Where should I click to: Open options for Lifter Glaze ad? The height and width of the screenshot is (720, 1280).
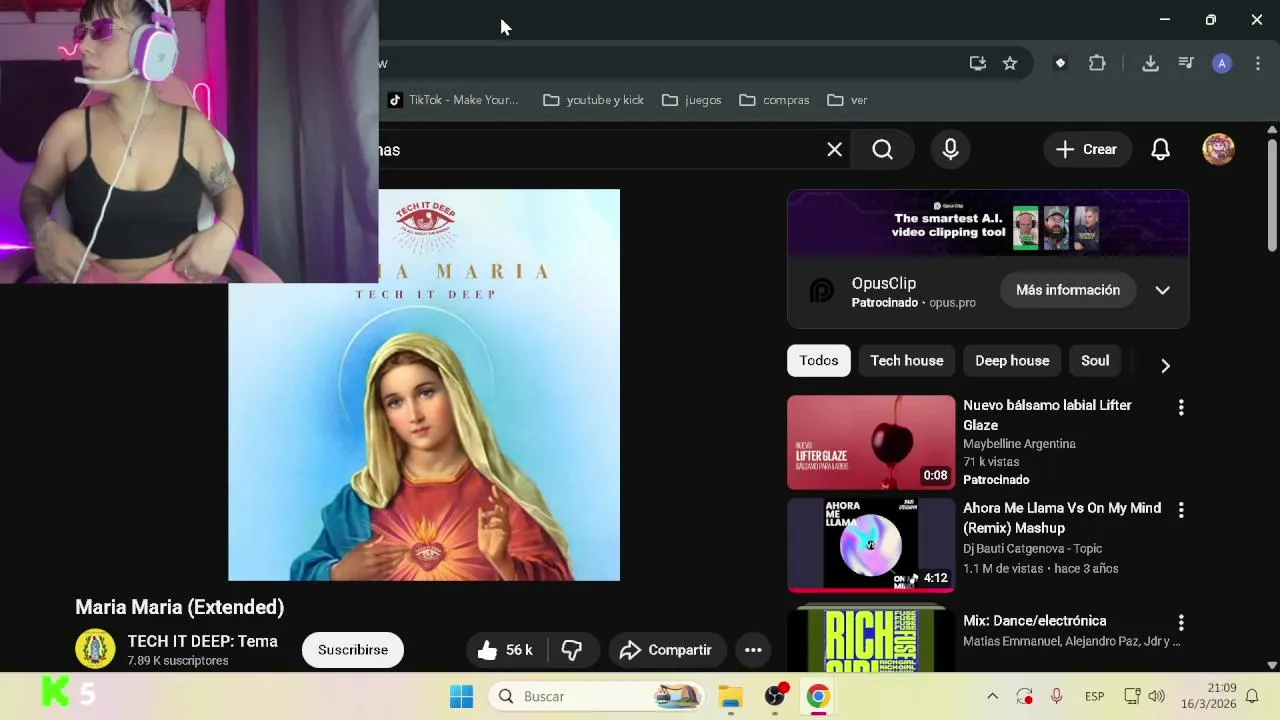click(1181, 408)
